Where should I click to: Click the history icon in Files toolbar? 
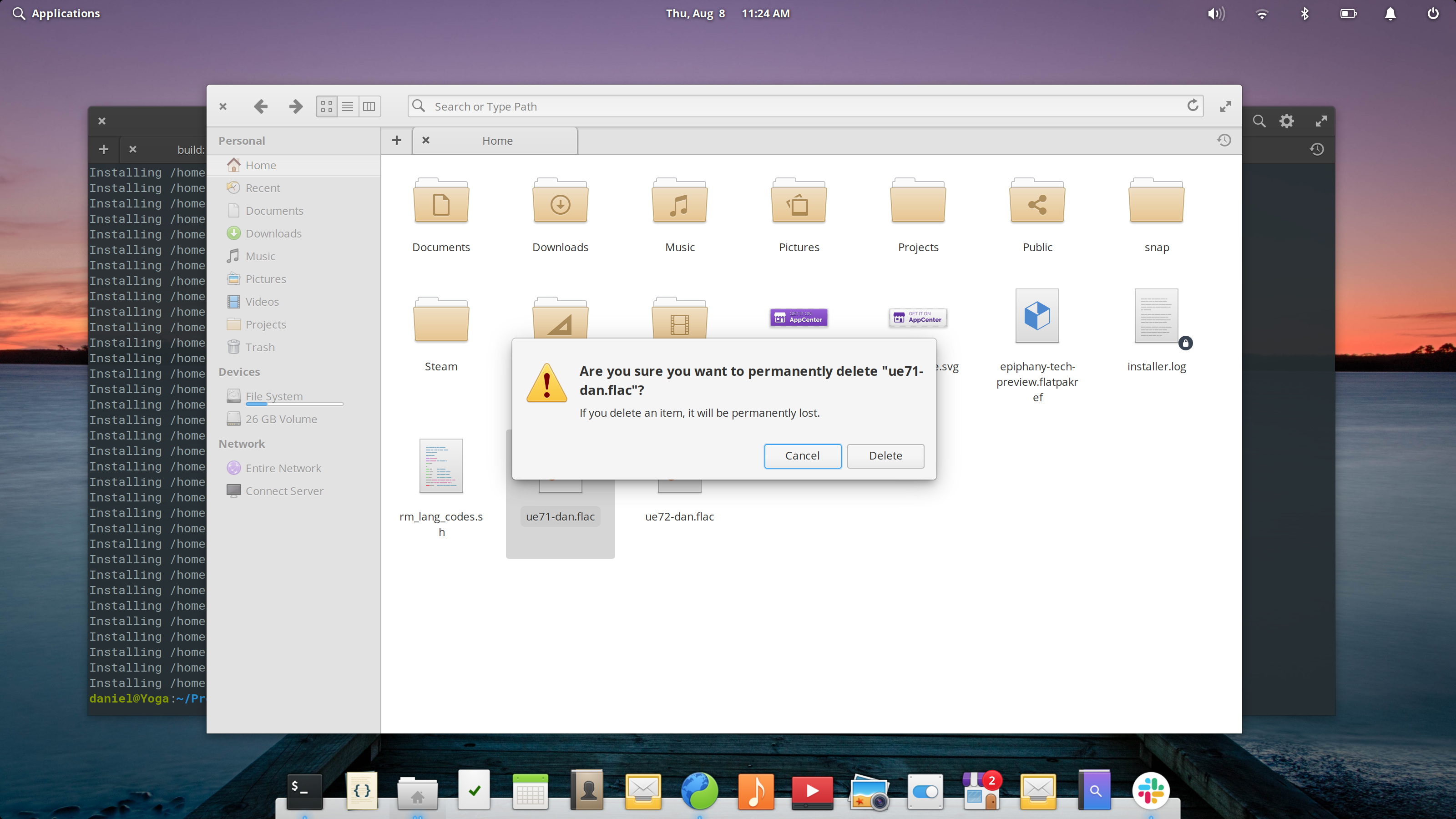coord(1223,140)
